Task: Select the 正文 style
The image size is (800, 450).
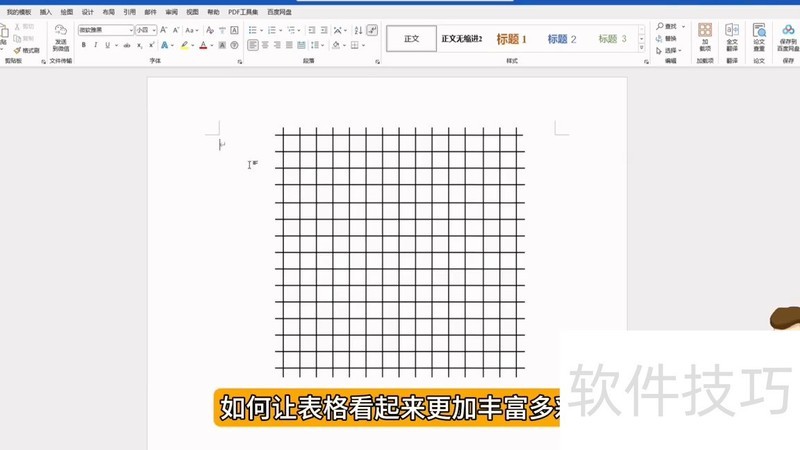Action: [411, 38]
